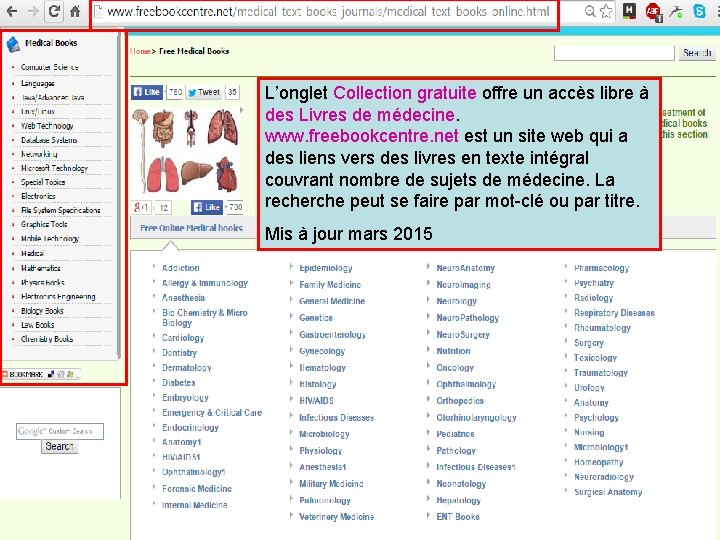Open Law Books in sidebar
The height and width of the screenshot is (540, 720).
[x=38, y=325]
